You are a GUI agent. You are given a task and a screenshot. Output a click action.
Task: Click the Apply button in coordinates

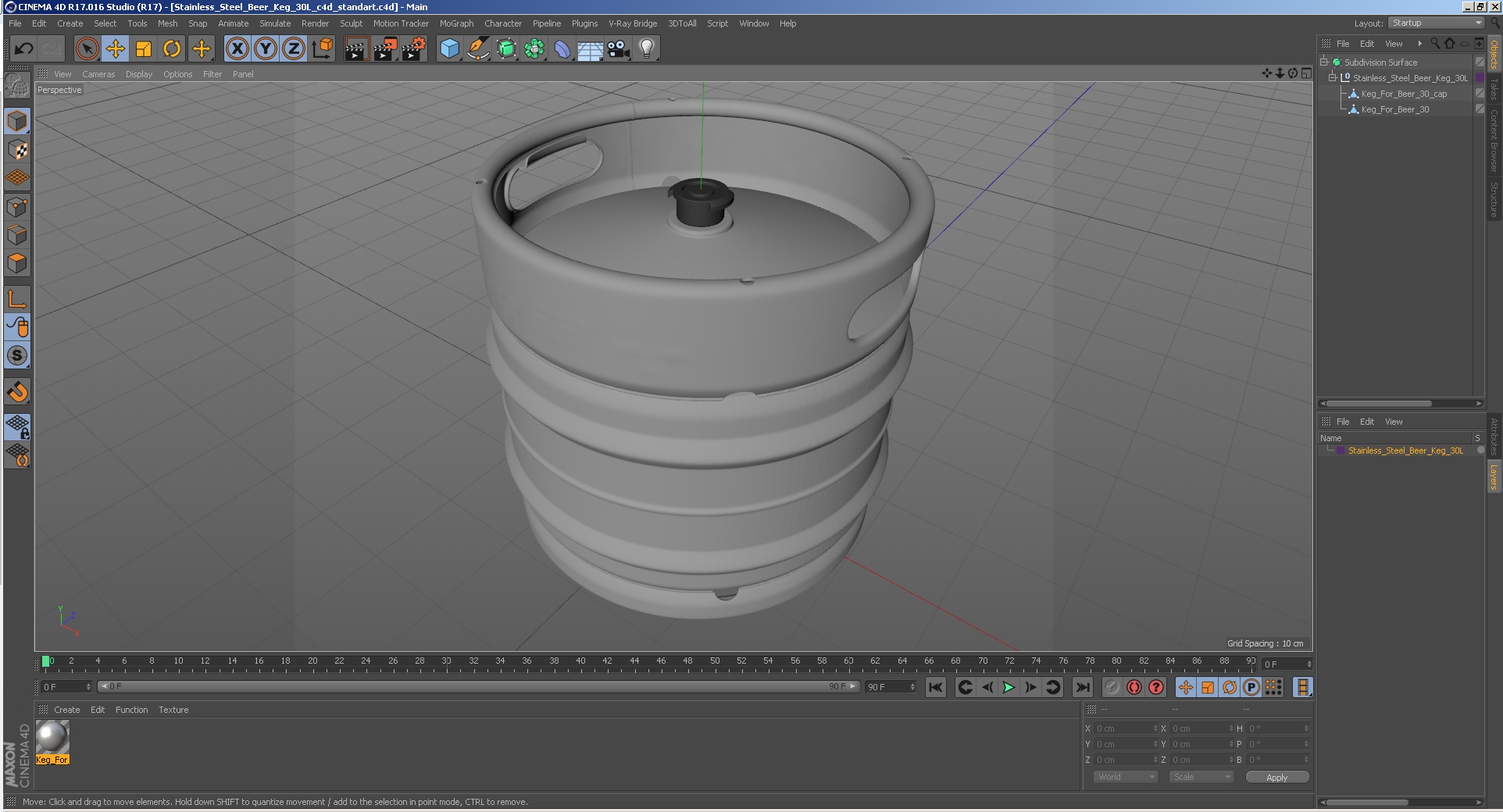pyautogui.click(x=1276, y=777)
